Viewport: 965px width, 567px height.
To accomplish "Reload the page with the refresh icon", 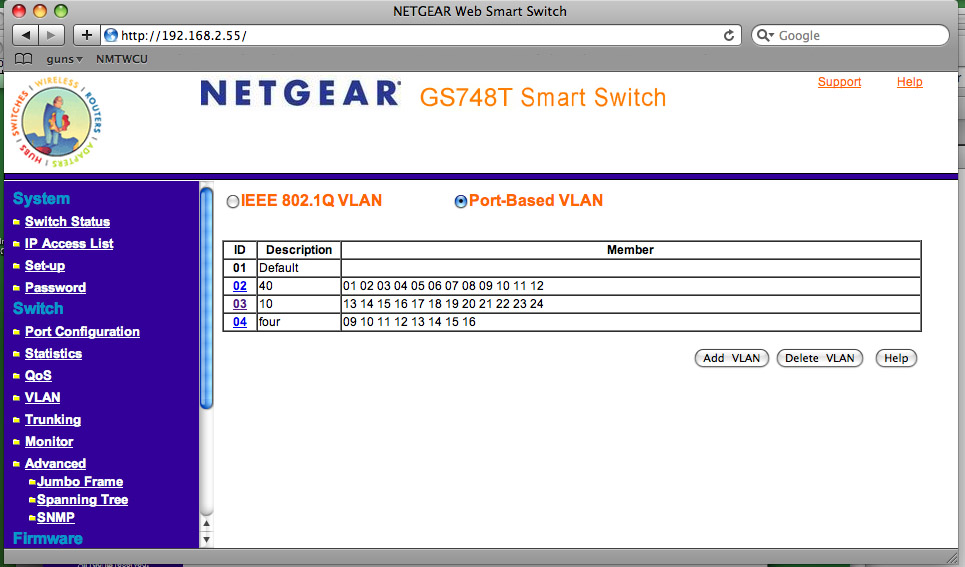I will pos(729,35).
